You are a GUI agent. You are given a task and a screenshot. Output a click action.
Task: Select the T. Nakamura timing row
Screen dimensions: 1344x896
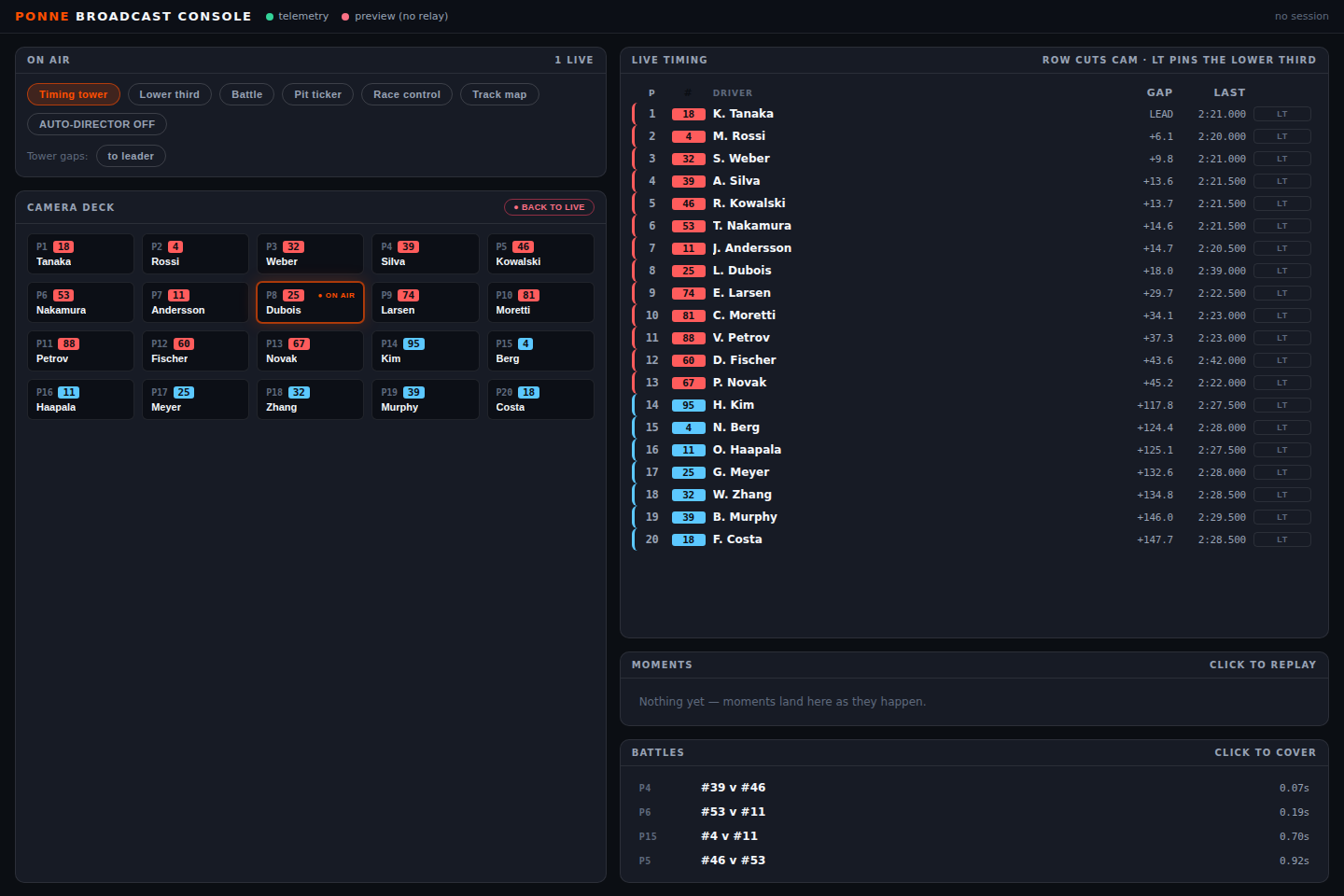[x=974, y=226]
